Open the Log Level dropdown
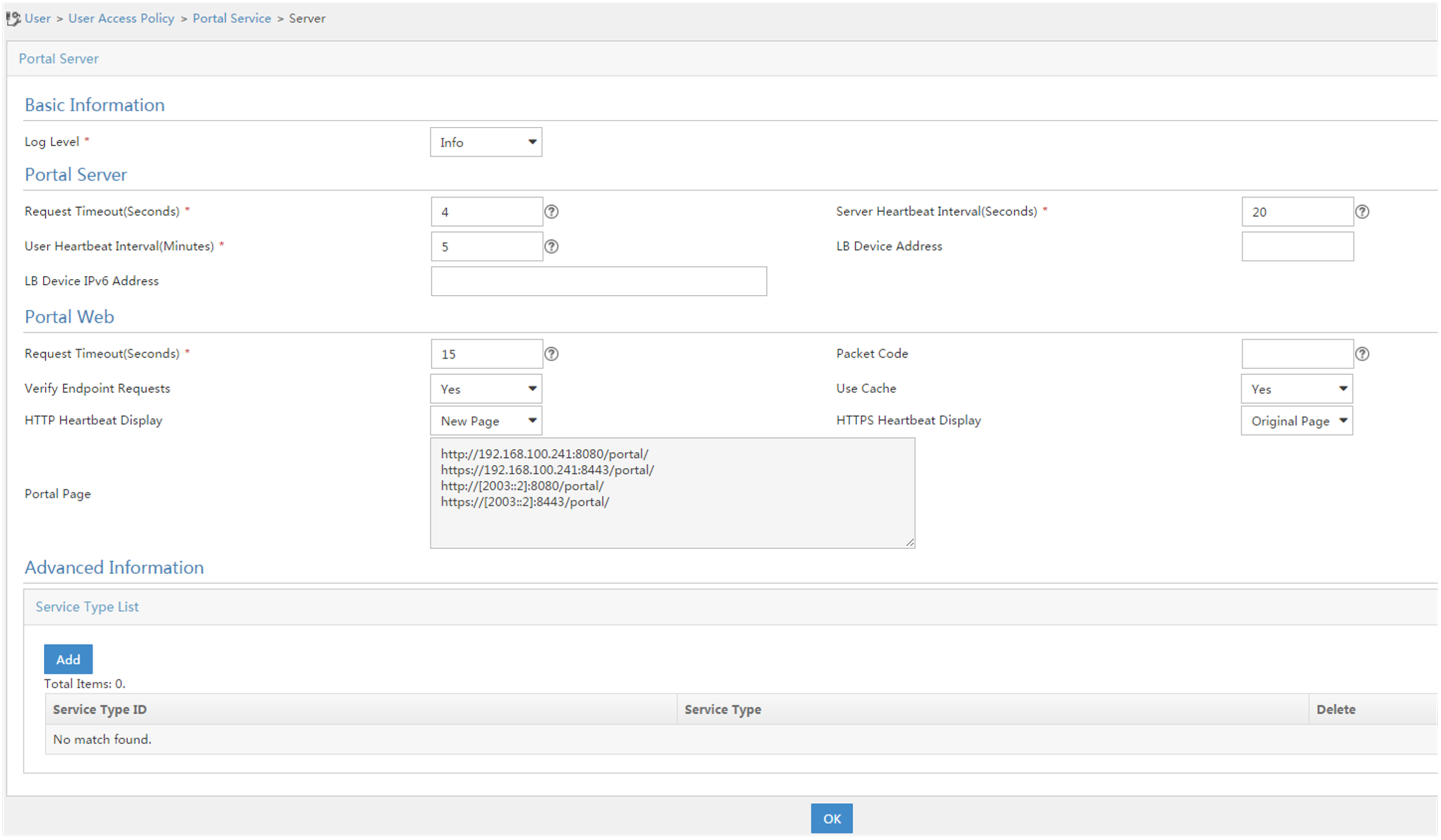Screen dimensions: 1441x840 486,142
